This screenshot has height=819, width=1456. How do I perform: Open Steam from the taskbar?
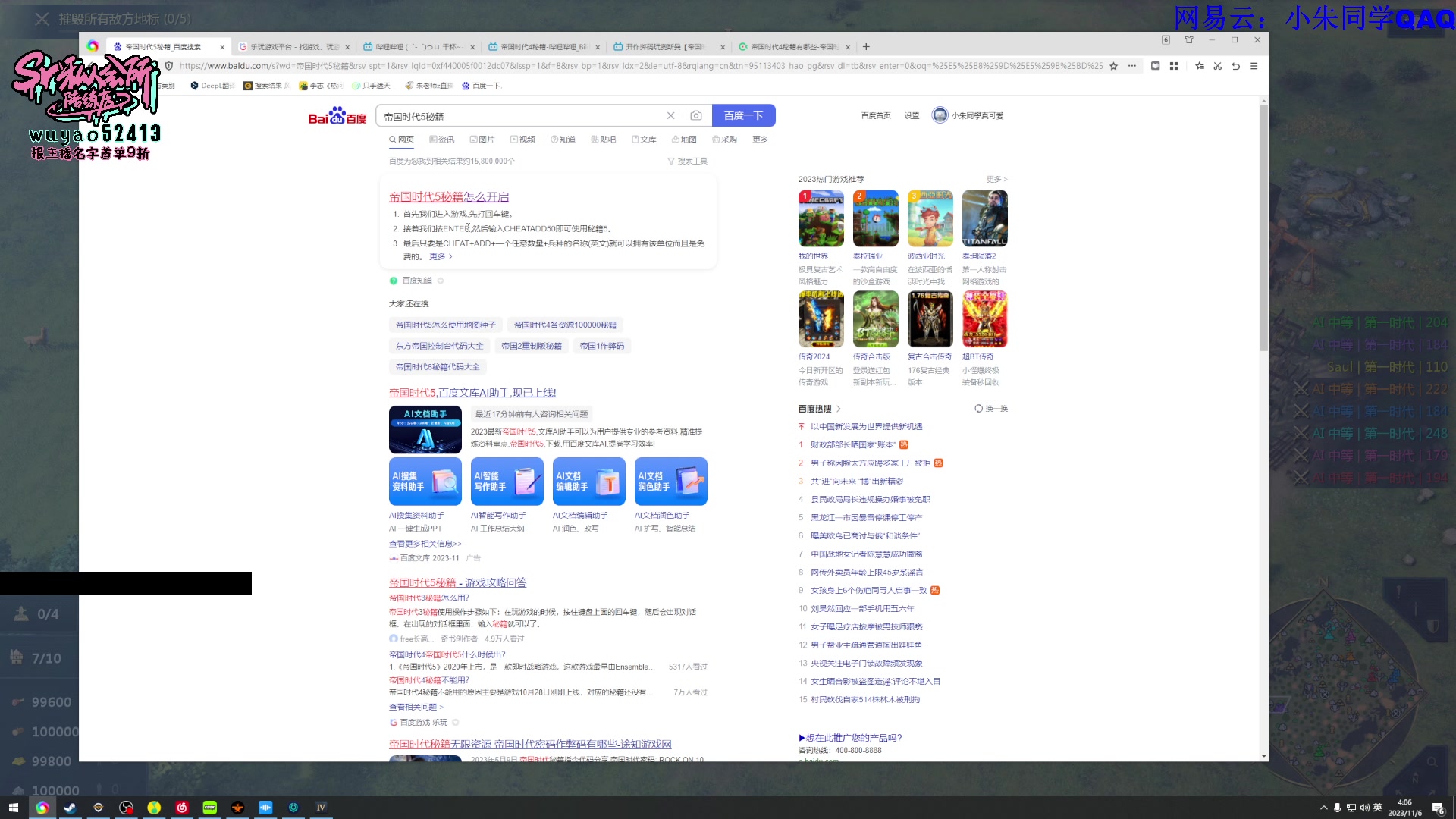(70, 808)
